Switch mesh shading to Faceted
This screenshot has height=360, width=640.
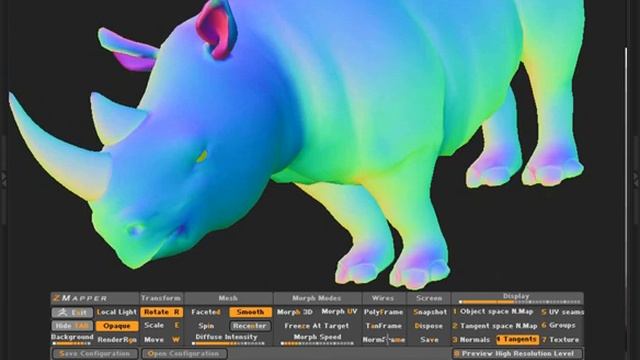pyautogui.click(x=206, y=312)
